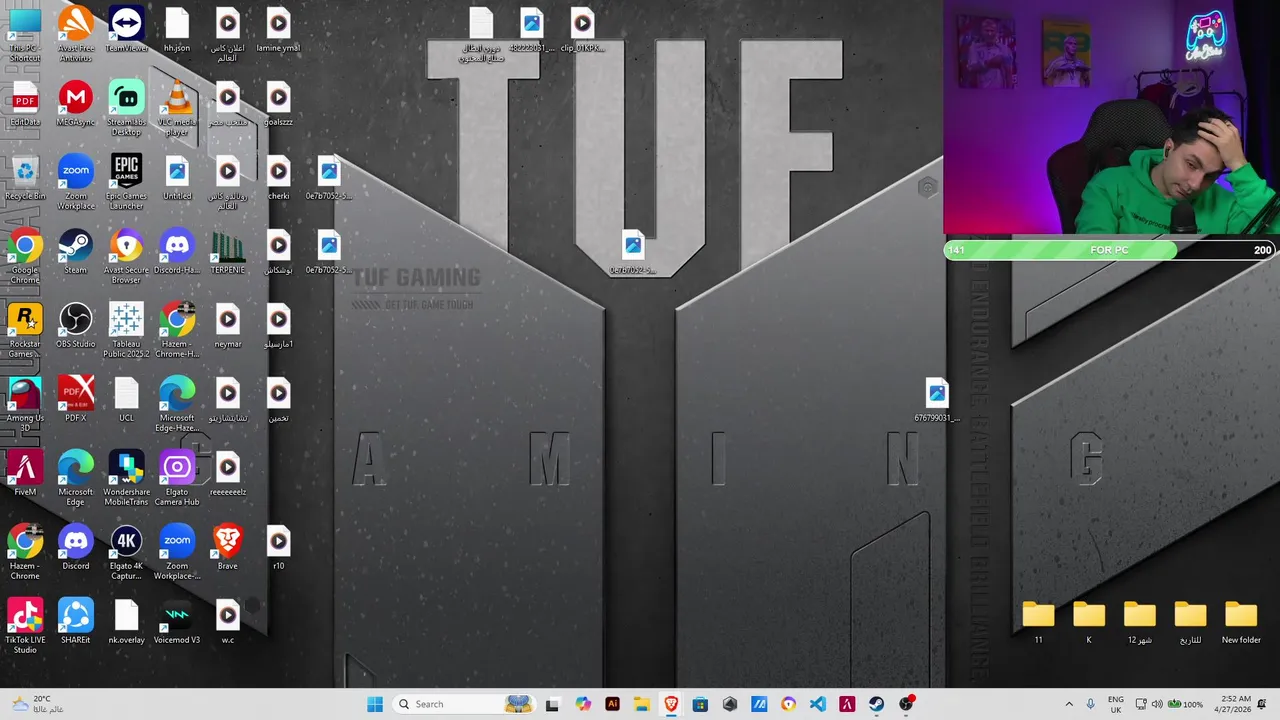1280x720 pixels.
Task: Open File Explorer from the taskbar
Action: (x=641, y=704)
